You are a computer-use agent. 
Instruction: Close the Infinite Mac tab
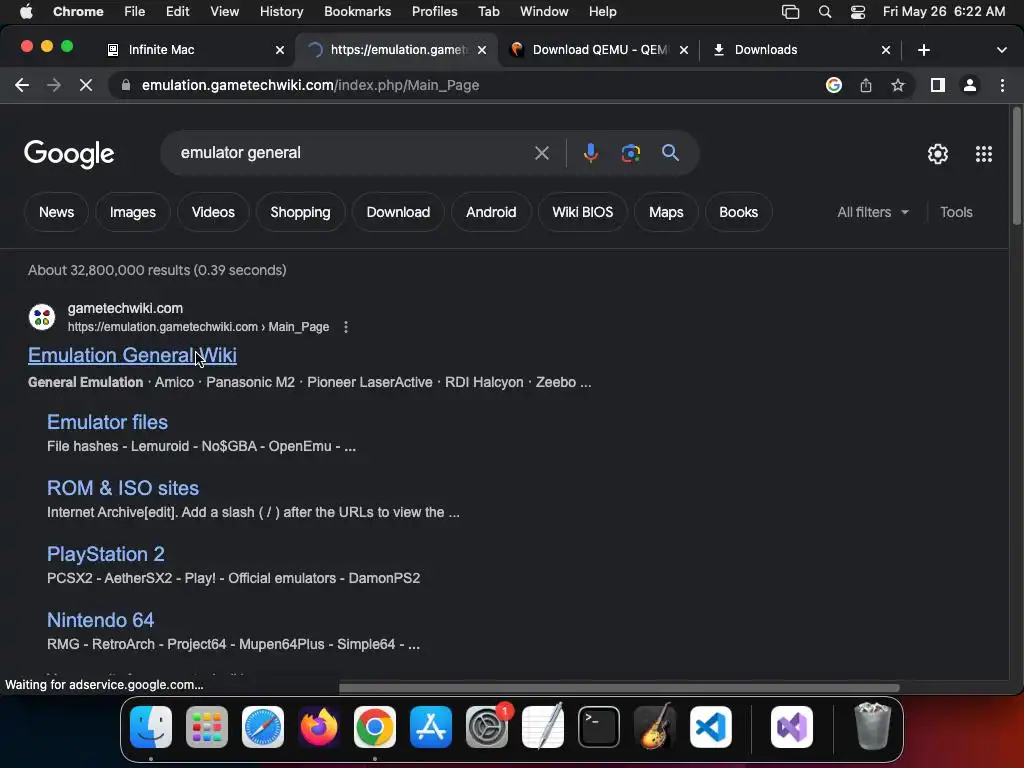(x=280, y=50)
